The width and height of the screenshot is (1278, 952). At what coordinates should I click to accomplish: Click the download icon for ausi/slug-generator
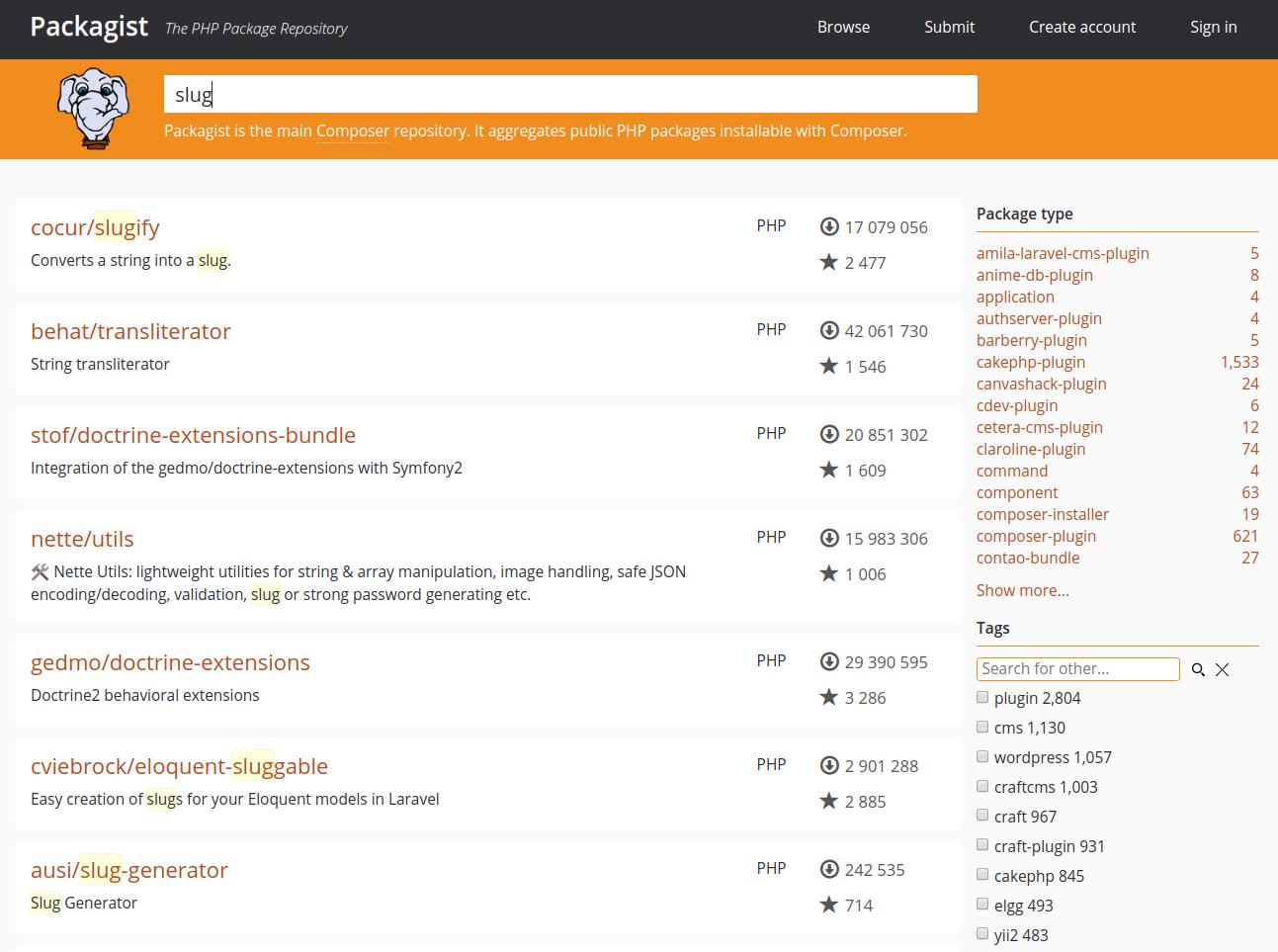click(x=829, y=869)
